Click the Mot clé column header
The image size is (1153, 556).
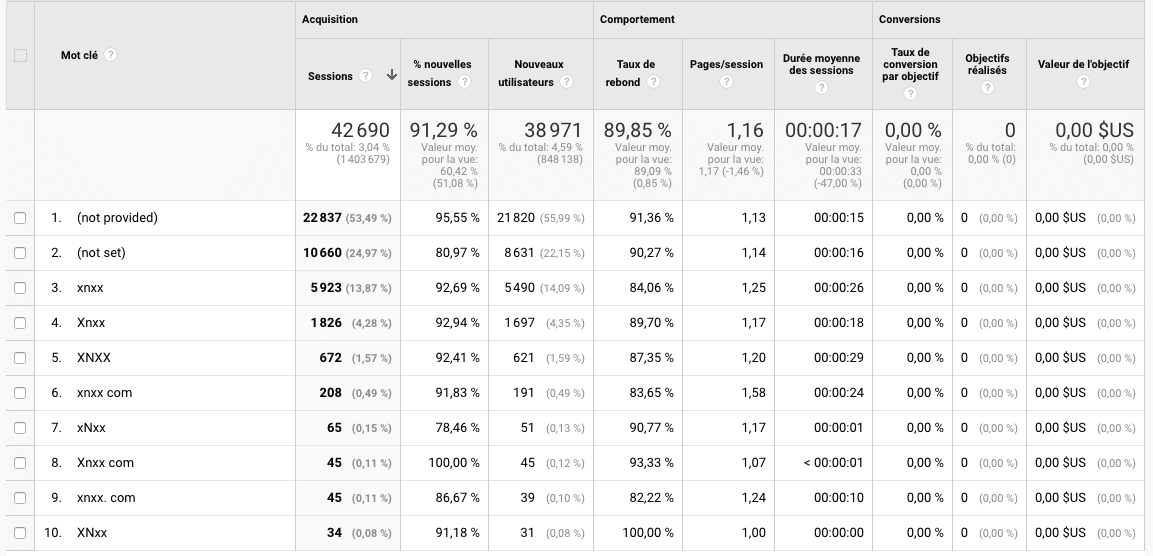pyautogui.click(x=80, y=55)
